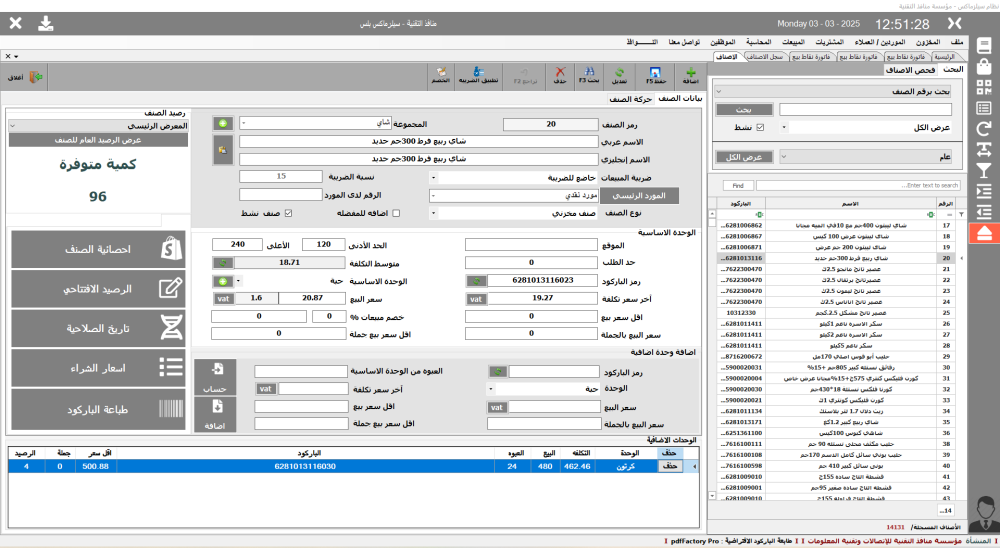Click the Edit (تعديل) toolbar icon

[621, 75]
